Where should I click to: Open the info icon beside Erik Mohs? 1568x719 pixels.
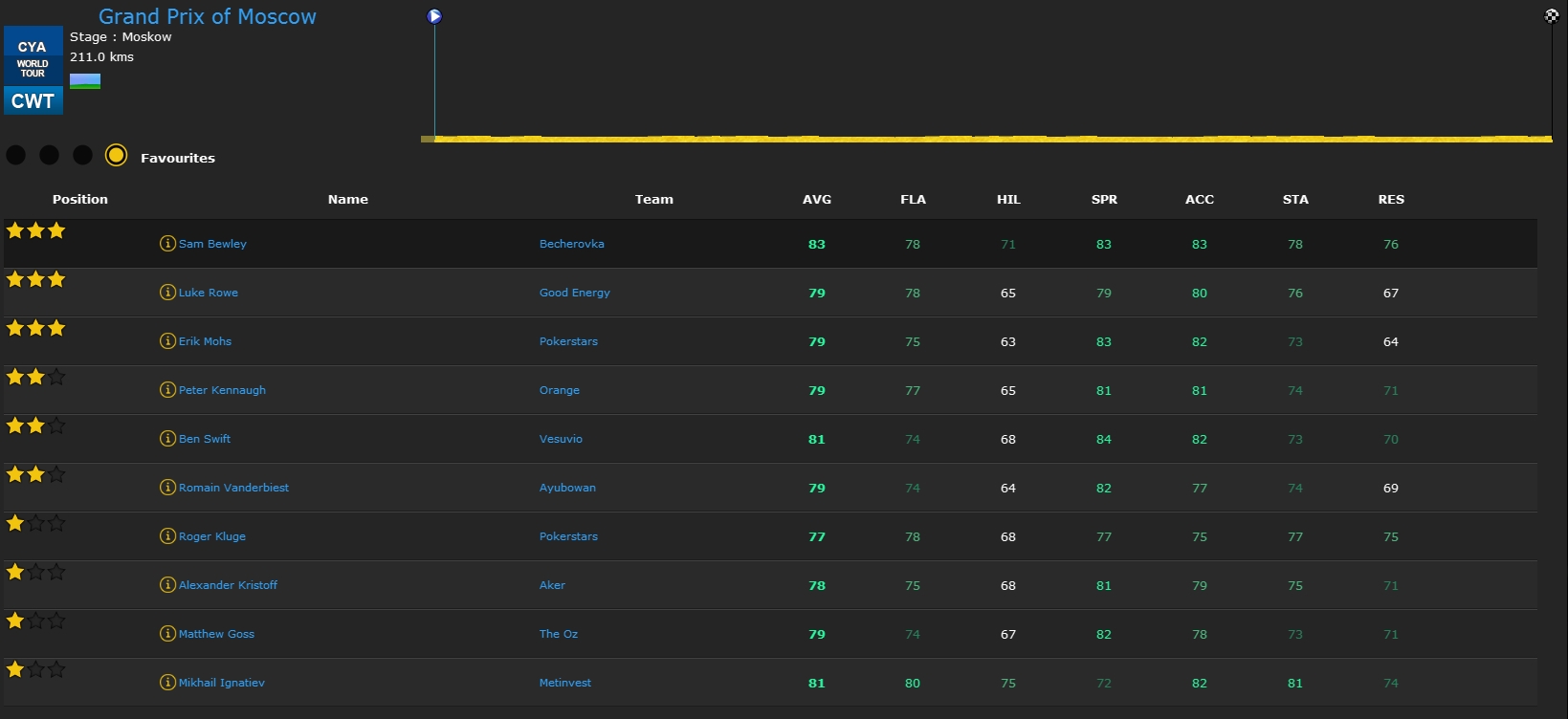(x=167, y=341)
